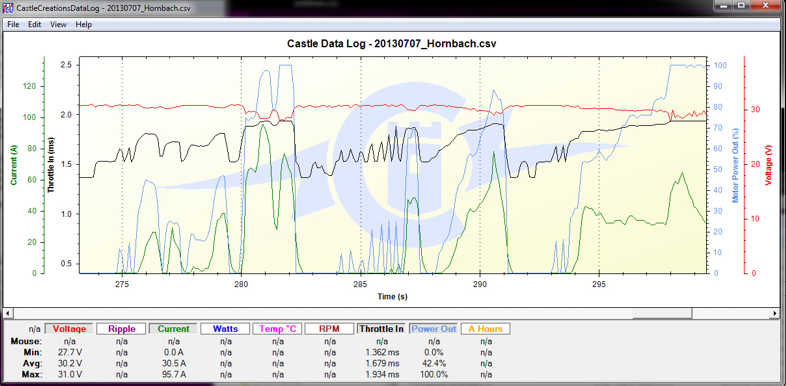Toggle the Voltage data series
Image resolution: width=786 pixels, height=386 pixels.
tap(69, 329)
